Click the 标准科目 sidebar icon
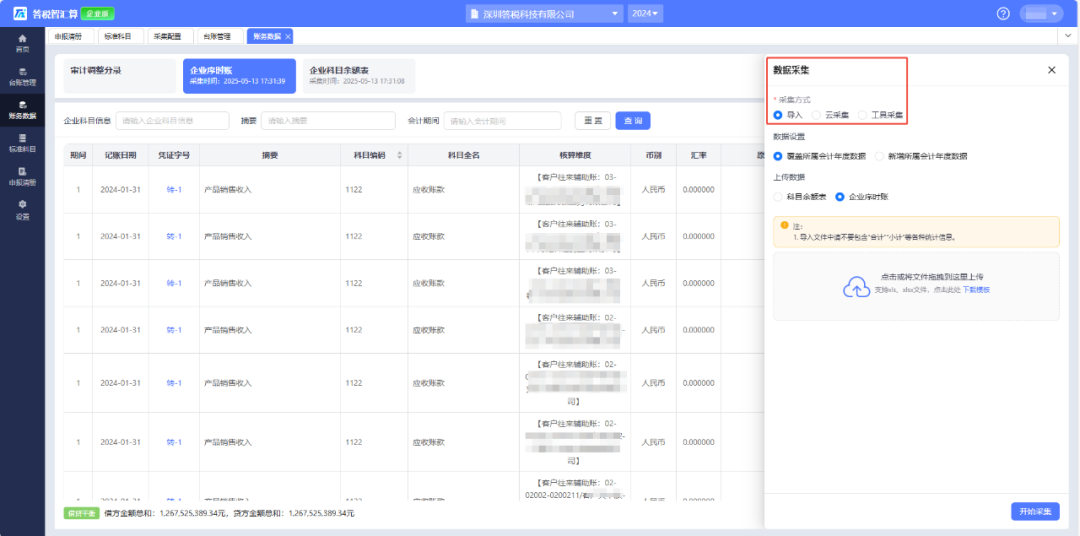 click(x=22, y=143)
